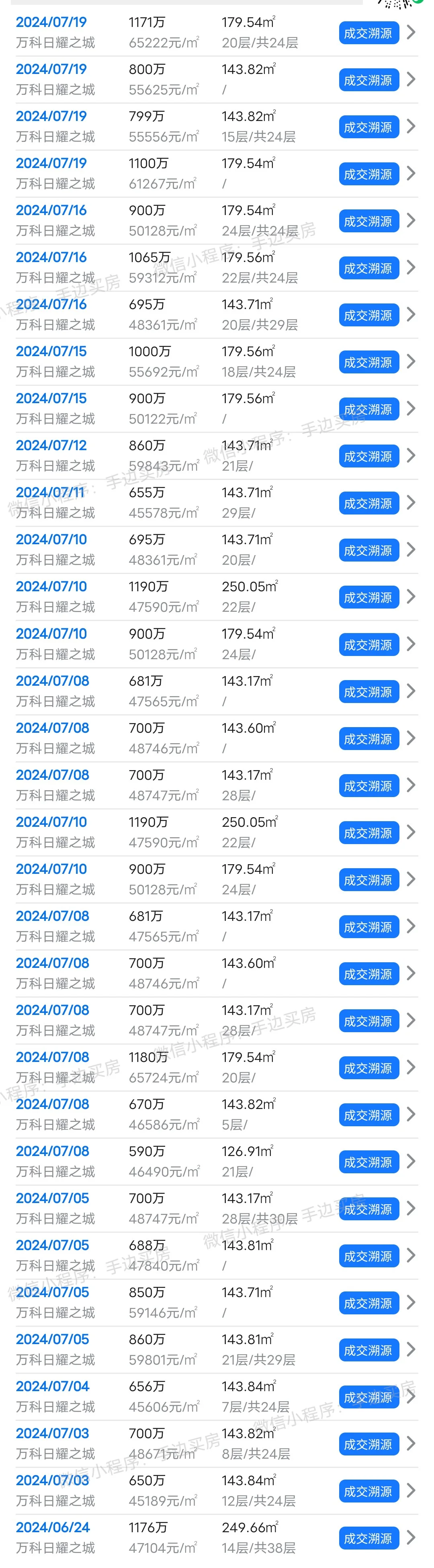Open 成交溯源 for the 590万 record
Image resolution: width=434 pixels, height=1568 pixels.
(x=368, y=1161)
